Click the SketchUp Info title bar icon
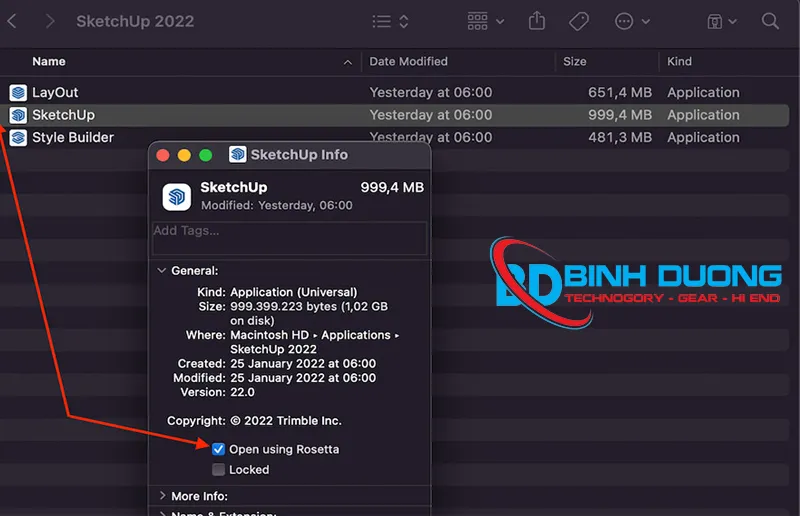This screenshot has width=800, height=516. (x=237, y=154)
